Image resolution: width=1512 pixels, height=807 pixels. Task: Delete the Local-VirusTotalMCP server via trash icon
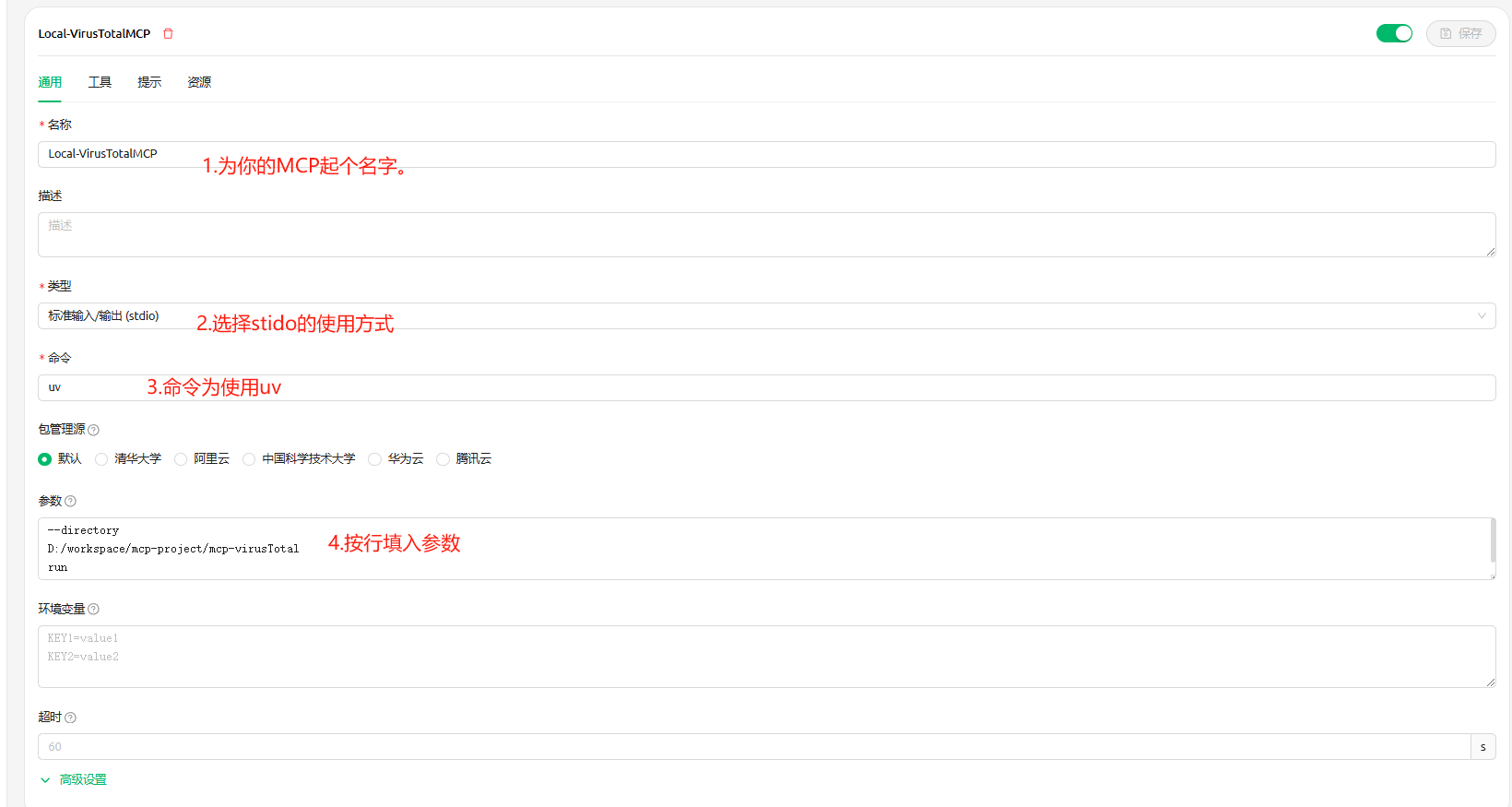pyautogui.click(x=168, y=33)
